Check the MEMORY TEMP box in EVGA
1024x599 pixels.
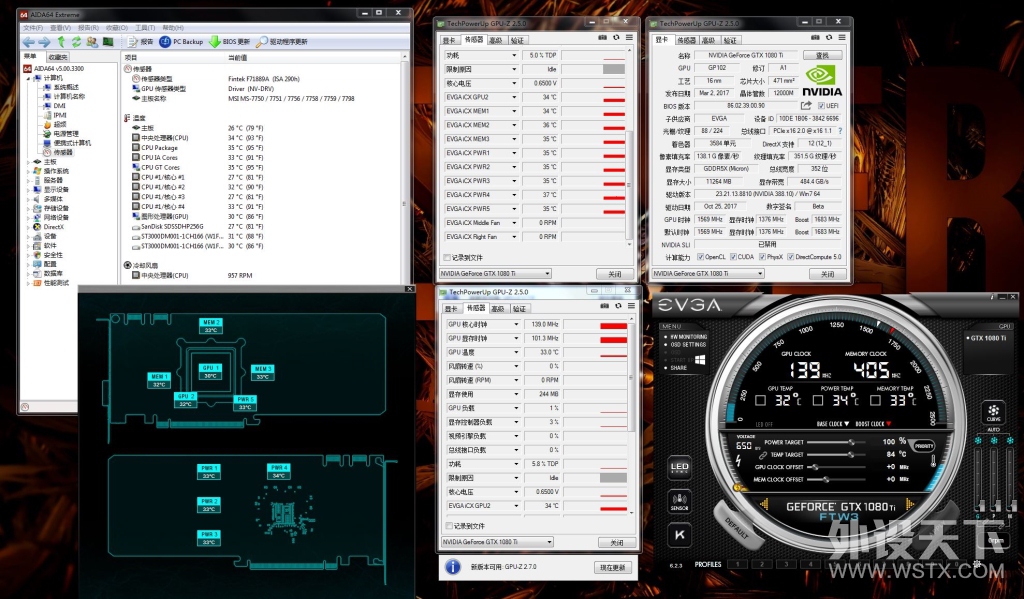click(x=875, y=400)
